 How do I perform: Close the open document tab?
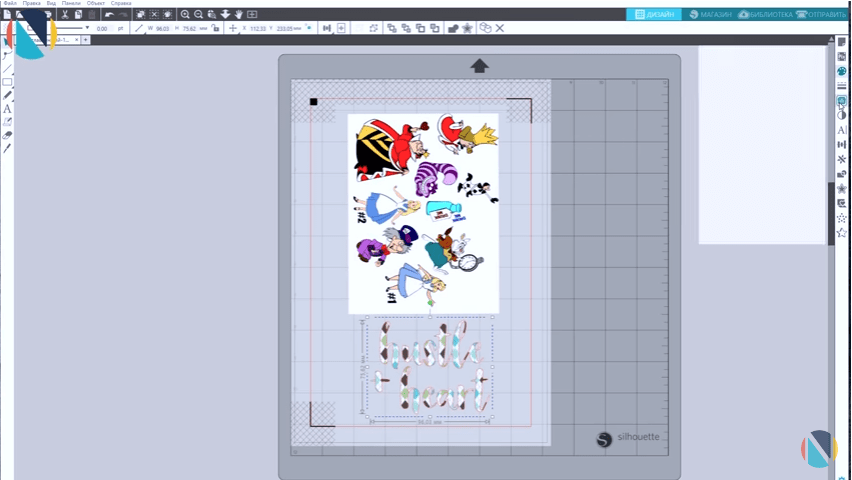pos(76,40)
